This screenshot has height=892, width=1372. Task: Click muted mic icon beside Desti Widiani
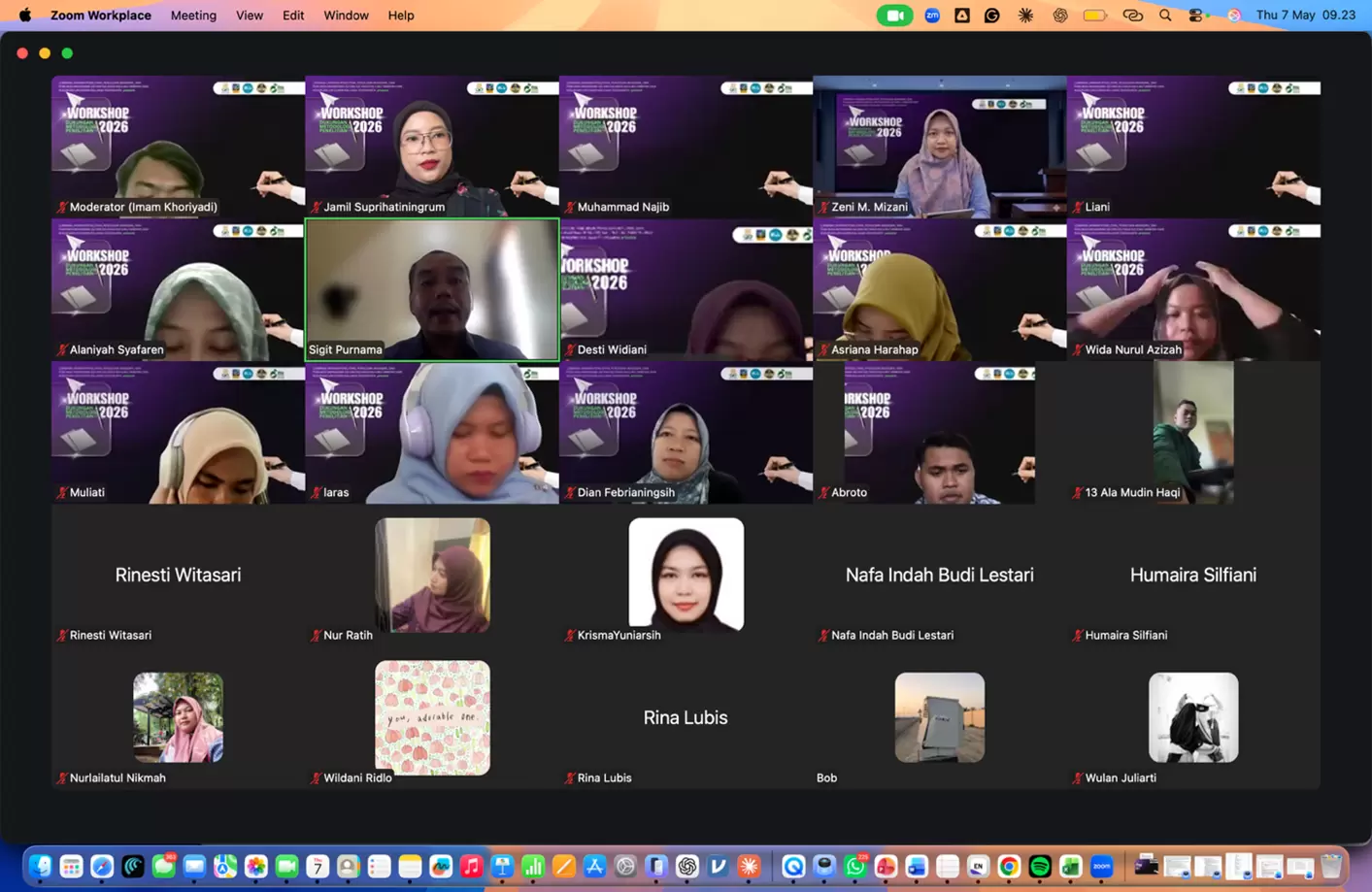click(x=570, y=349)
